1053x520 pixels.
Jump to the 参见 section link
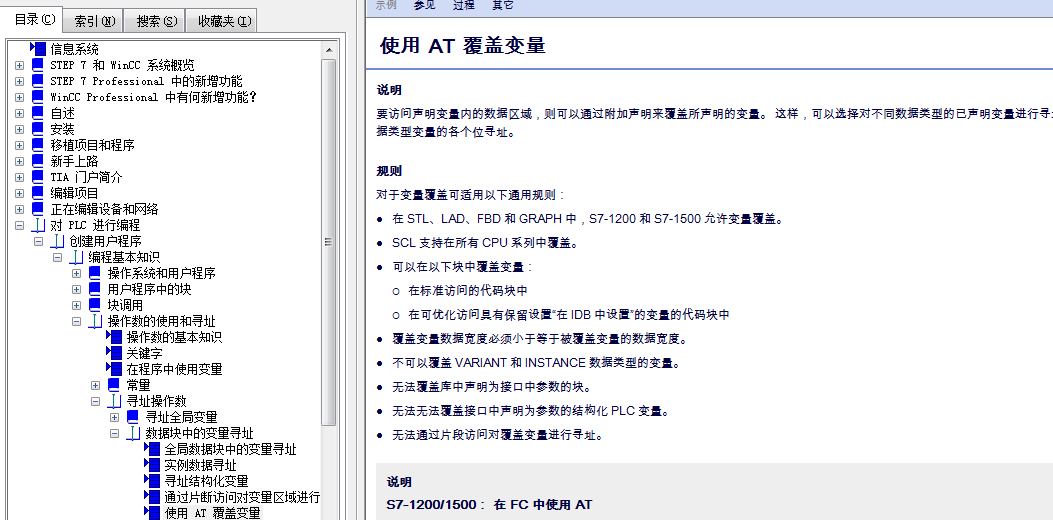point(424,5)
